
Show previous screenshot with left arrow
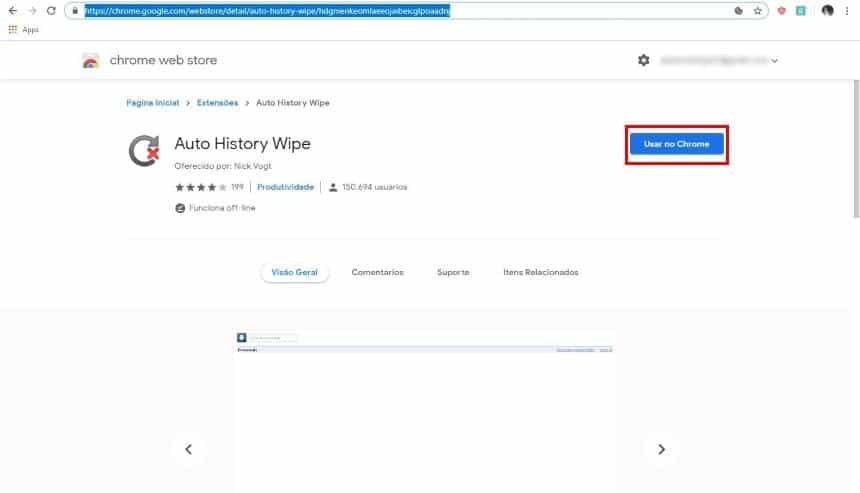(x=189, y=450)
